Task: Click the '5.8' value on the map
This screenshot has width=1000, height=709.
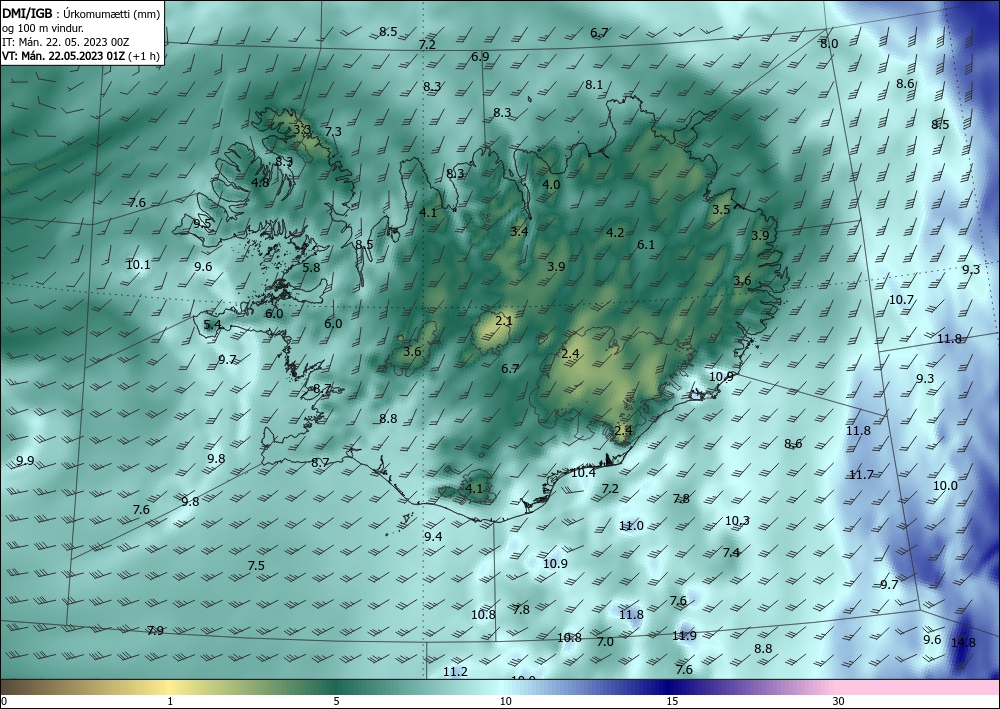Action: click(x=311, y=268)
